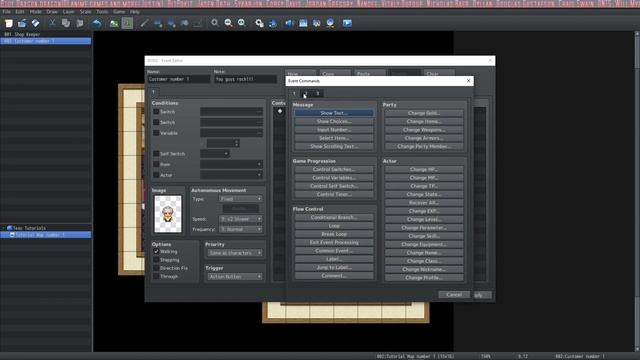Enable the second Switch condition checkbox
640x360 pixels.
(156, 122)
